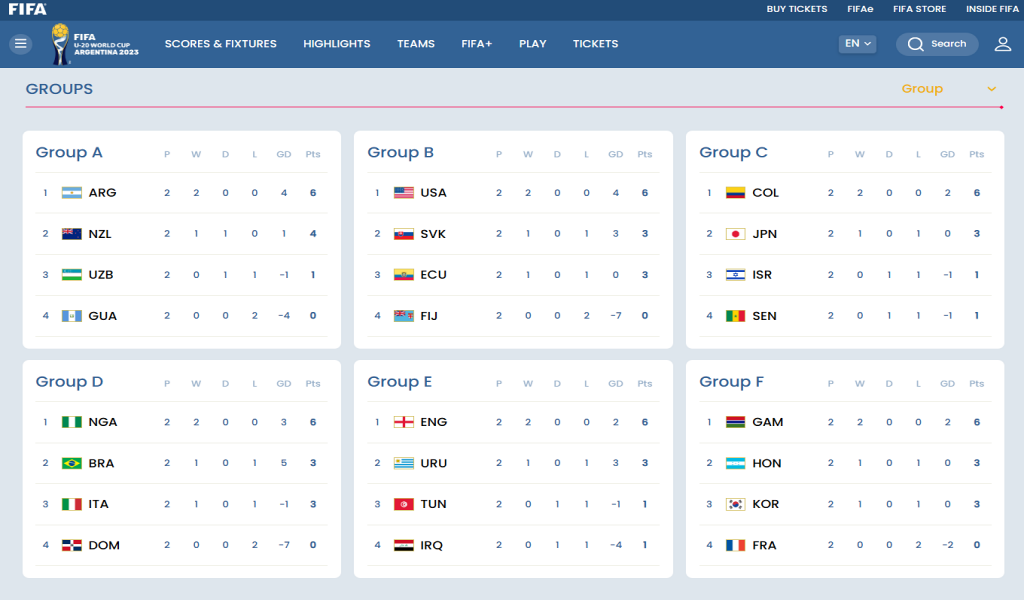Click the South Korea flag icon

pos(735,504)
